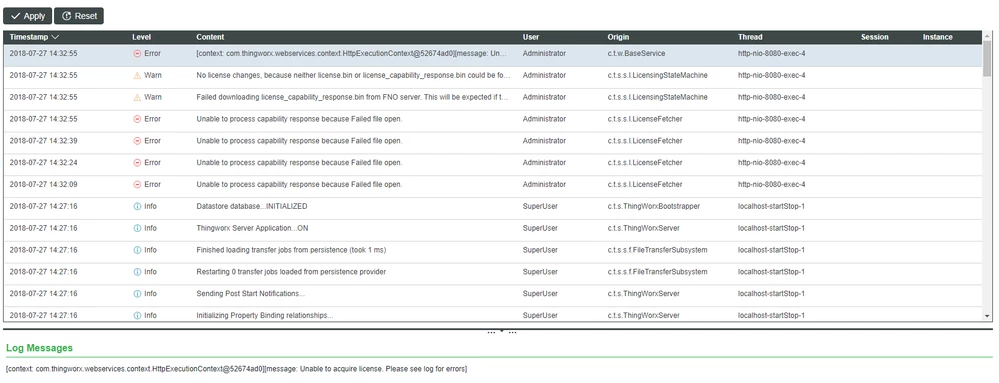Click the Apply button
Viewport: 999px width, 383px height.
27,16
